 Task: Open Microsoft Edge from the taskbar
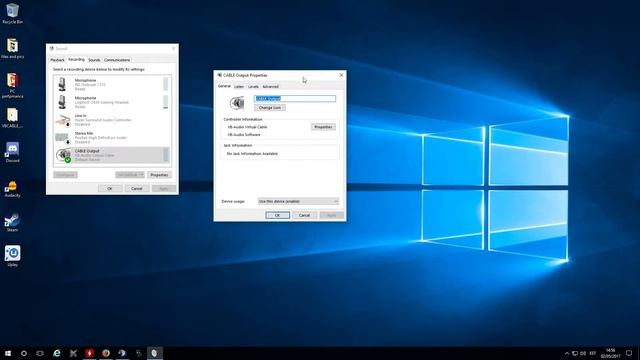57,353
